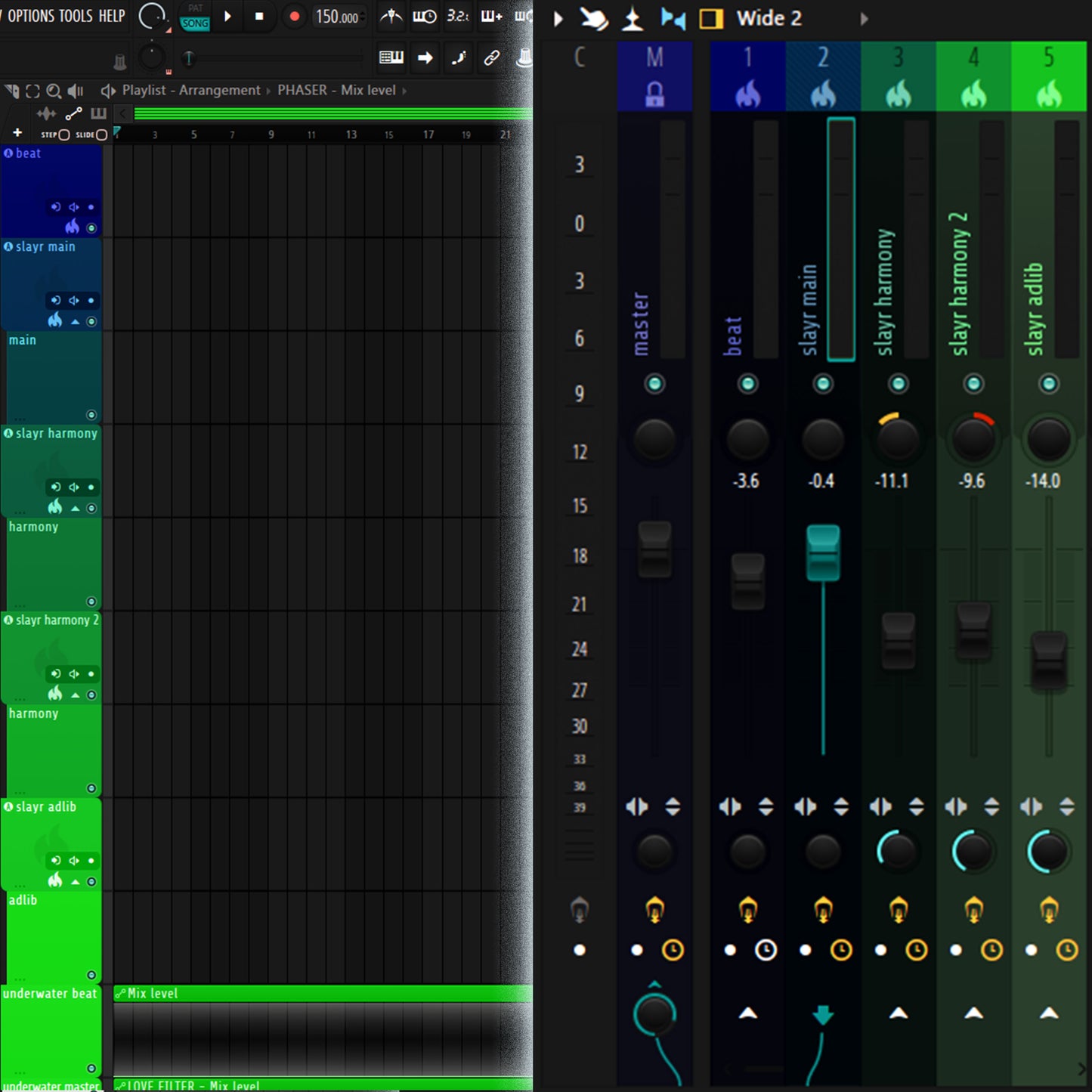Collapse the slayr harmony 2 group arrow
The image size is (1092, 1092).
(75, 695)
